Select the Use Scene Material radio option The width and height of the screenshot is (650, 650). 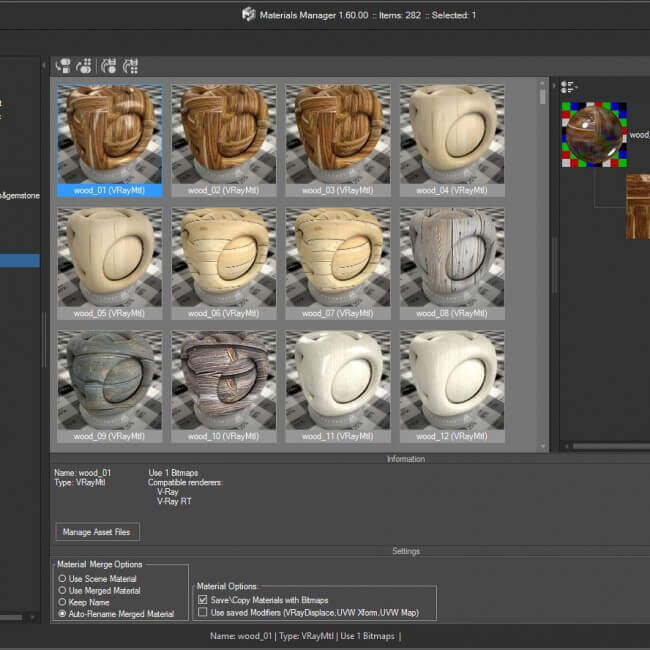(62, 579)
